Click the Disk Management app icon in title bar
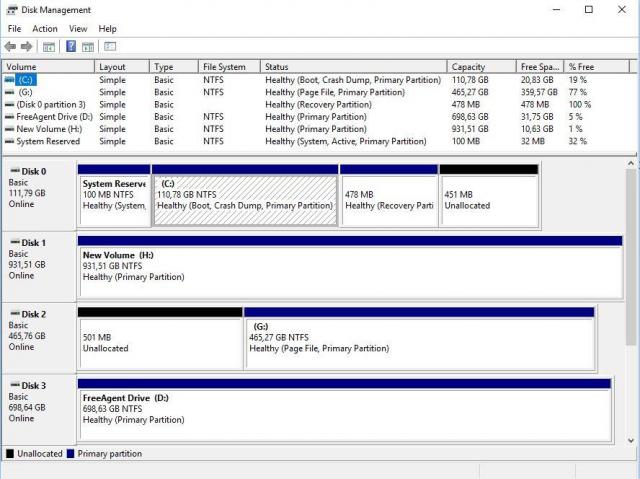This screenshot has width=640, height=479. click(x=10, y=9)
